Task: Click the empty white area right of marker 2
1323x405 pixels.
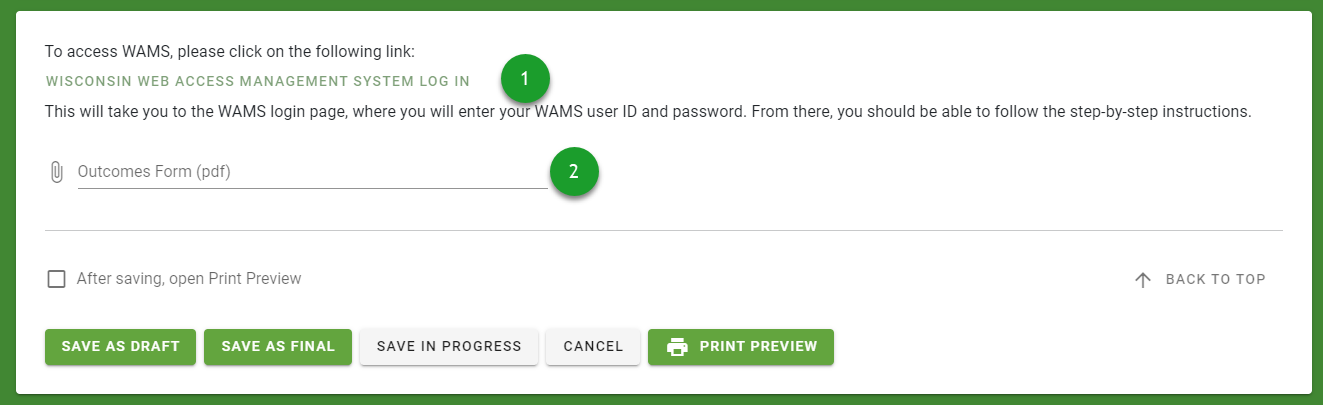Action: (940, 172)
